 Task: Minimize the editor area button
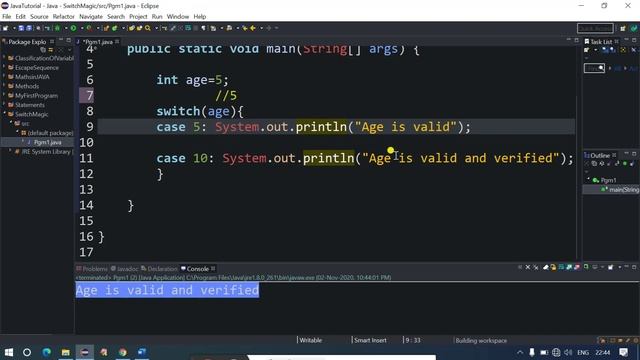(569, 40)
